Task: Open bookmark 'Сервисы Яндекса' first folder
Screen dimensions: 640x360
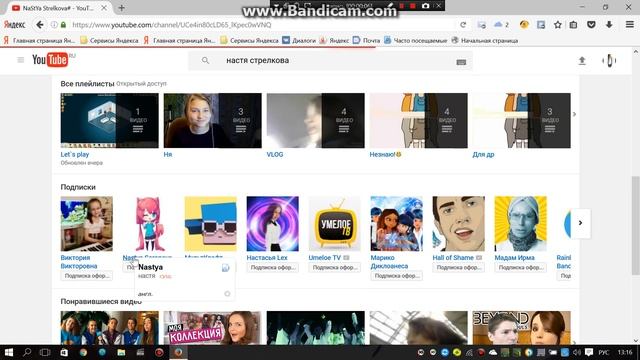Action: (109, 40)
